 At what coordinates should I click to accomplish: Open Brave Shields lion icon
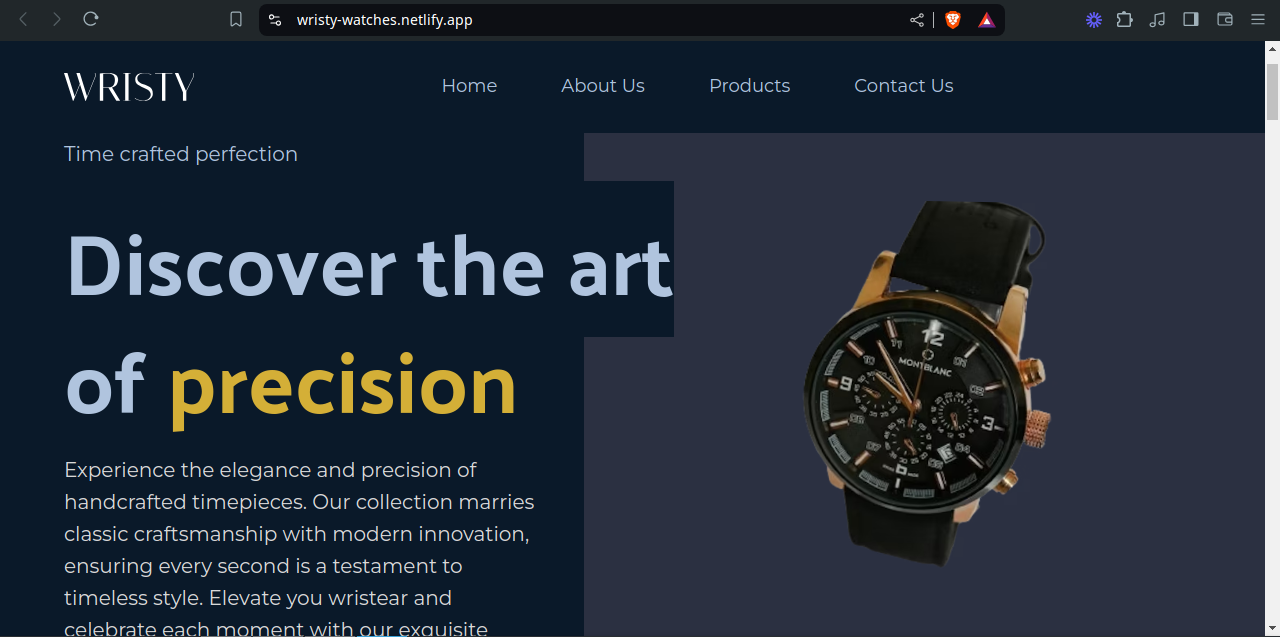pos(953,20)
